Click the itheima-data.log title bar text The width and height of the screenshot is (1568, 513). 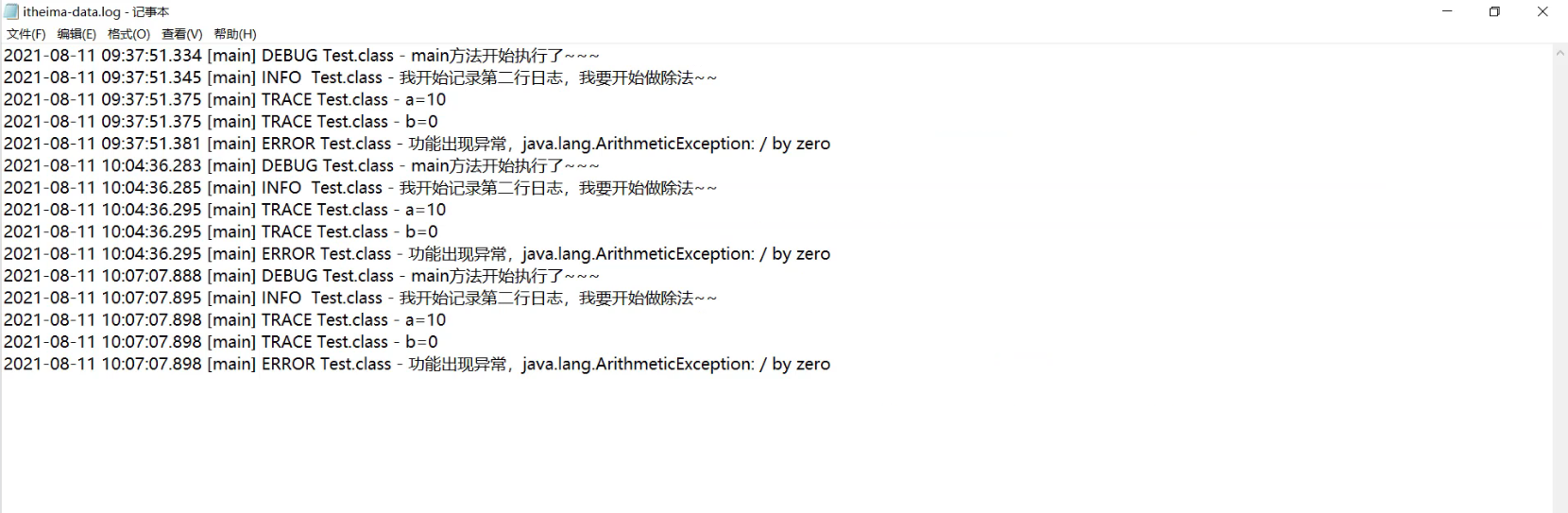pyautogui.click(x=95, y=12)
